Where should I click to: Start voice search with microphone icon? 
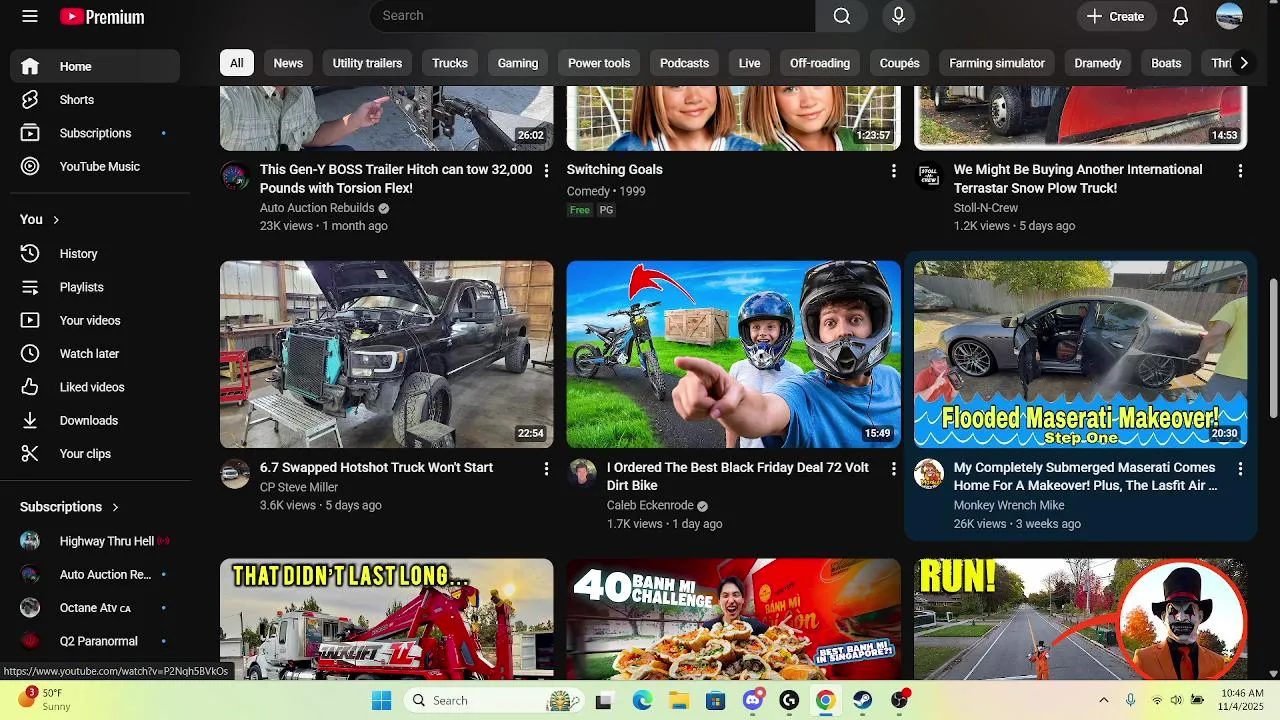pyautogui.click(x=898, y=16)
